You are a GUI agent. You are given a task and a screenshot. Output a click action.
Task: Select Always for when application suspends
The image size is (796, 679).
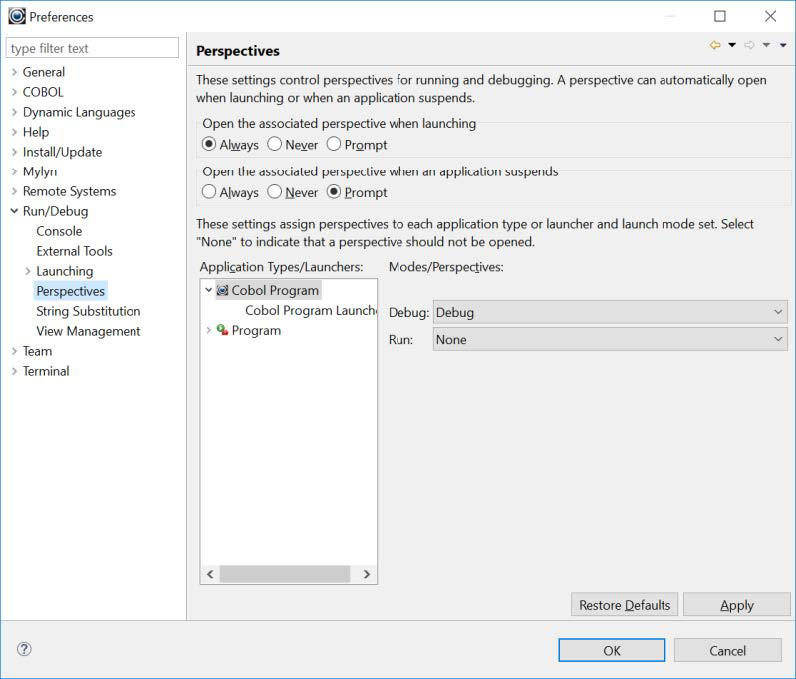[209, 192]
